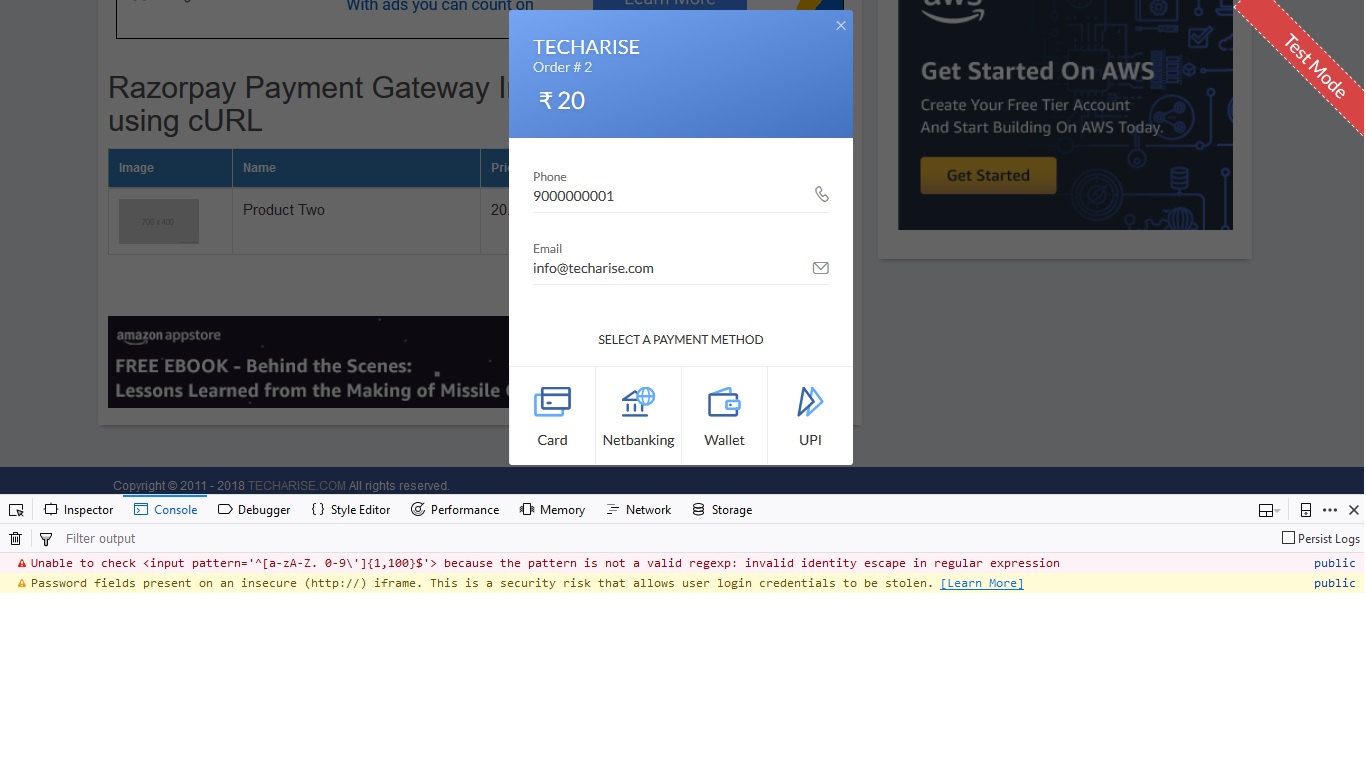The height and width of the screenshot is (768, 1366).
Task: Pick the Wallet payment method
Action: point(724,416)
